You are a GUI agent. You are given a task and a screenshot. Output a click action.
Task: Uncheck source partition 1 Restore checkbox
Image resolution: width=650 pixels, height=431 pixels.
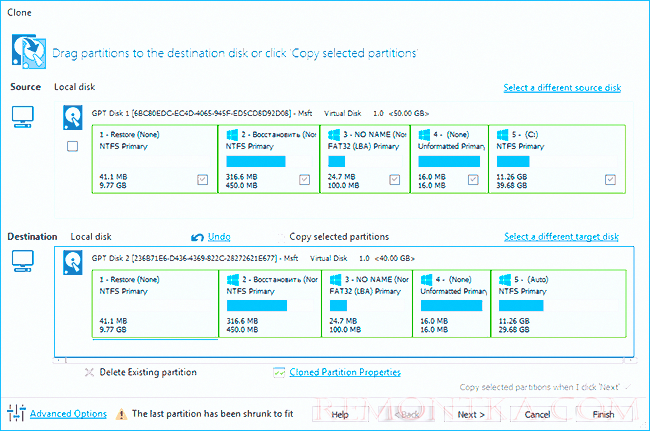(202, 179)
